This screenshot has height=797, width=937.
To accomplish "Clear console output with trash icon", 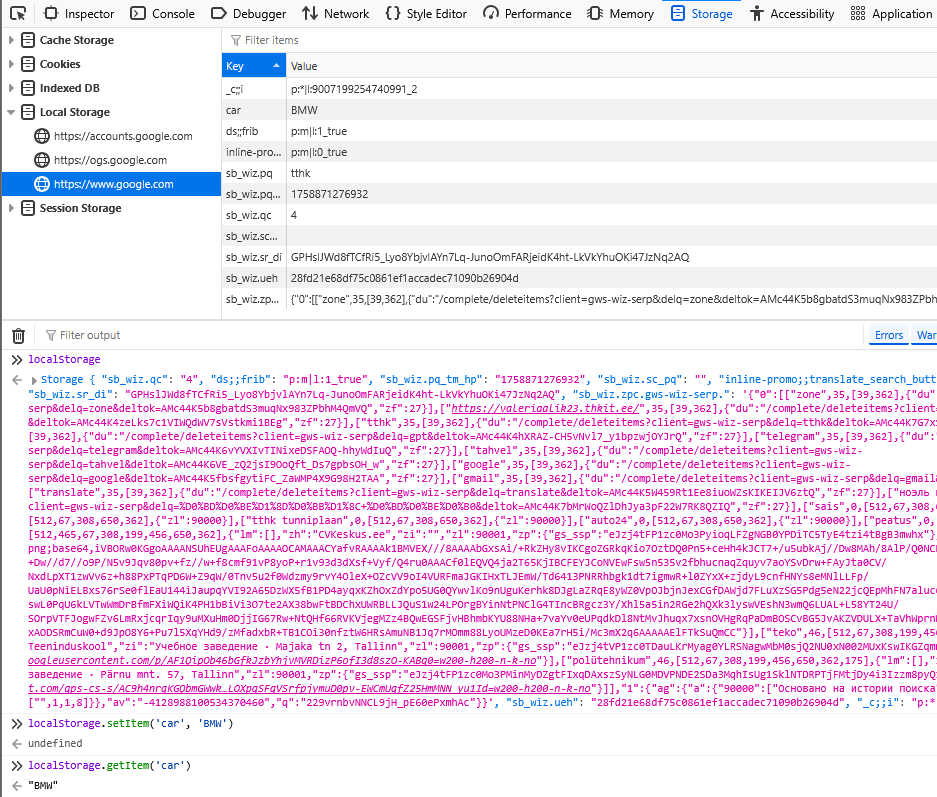I will click(x=18, y=336).
